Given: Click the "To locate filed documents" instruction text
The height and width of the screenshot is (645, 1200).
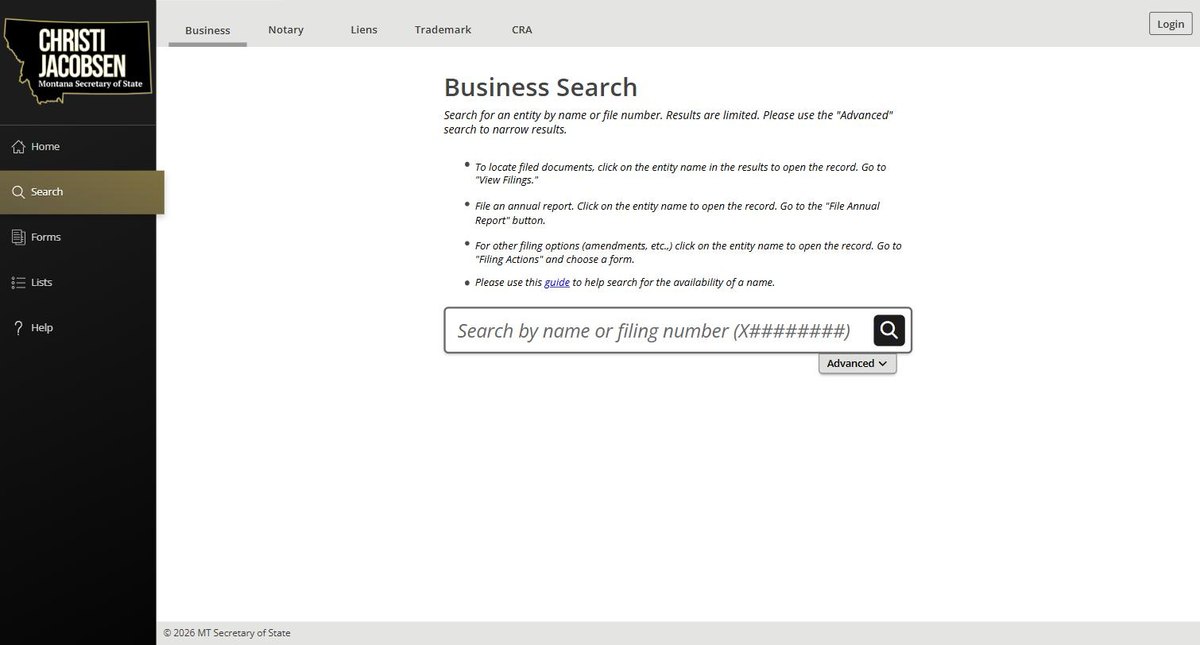Looking at the screenshot, I should (x=680, y=173).
